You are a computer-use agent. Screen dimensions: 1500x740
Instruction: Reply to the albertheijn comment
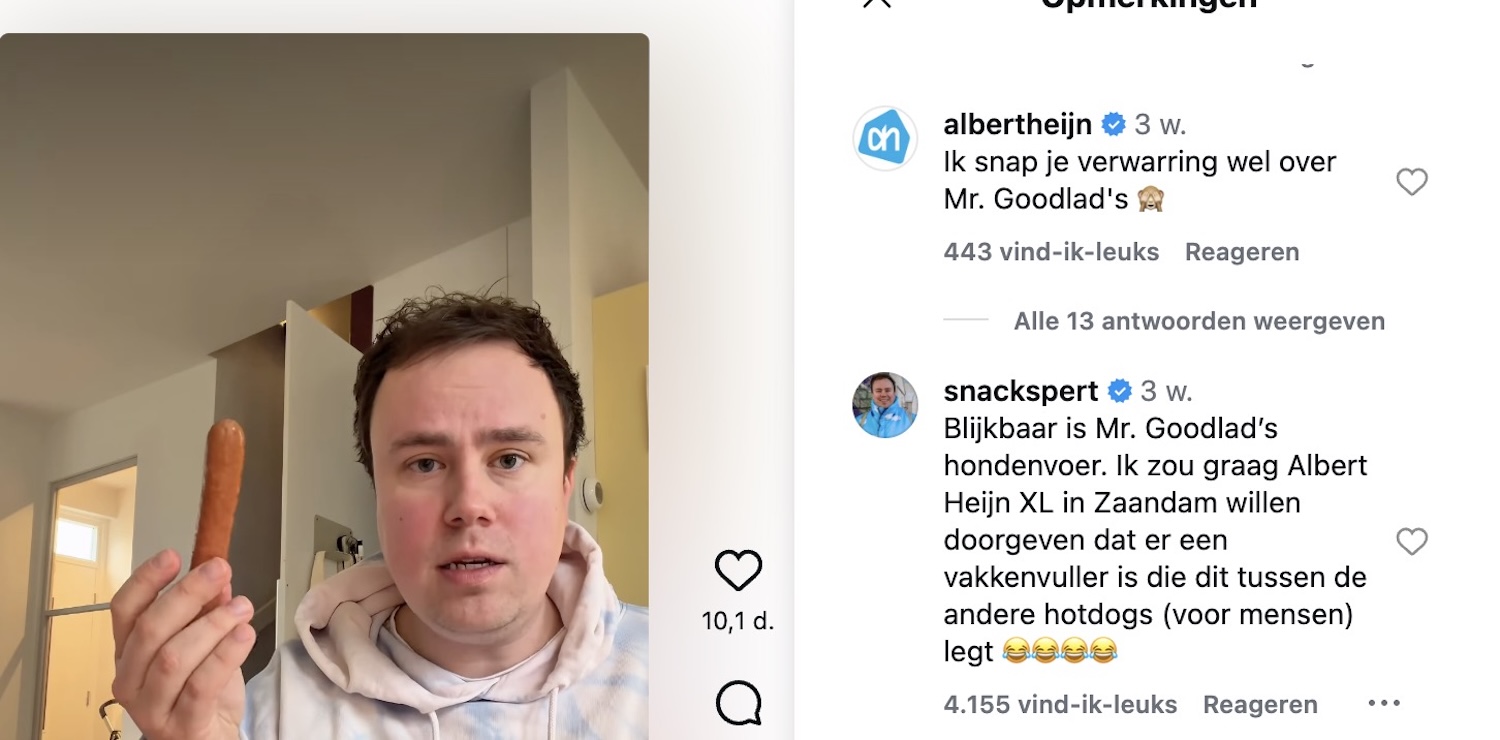click(1242, 252)
